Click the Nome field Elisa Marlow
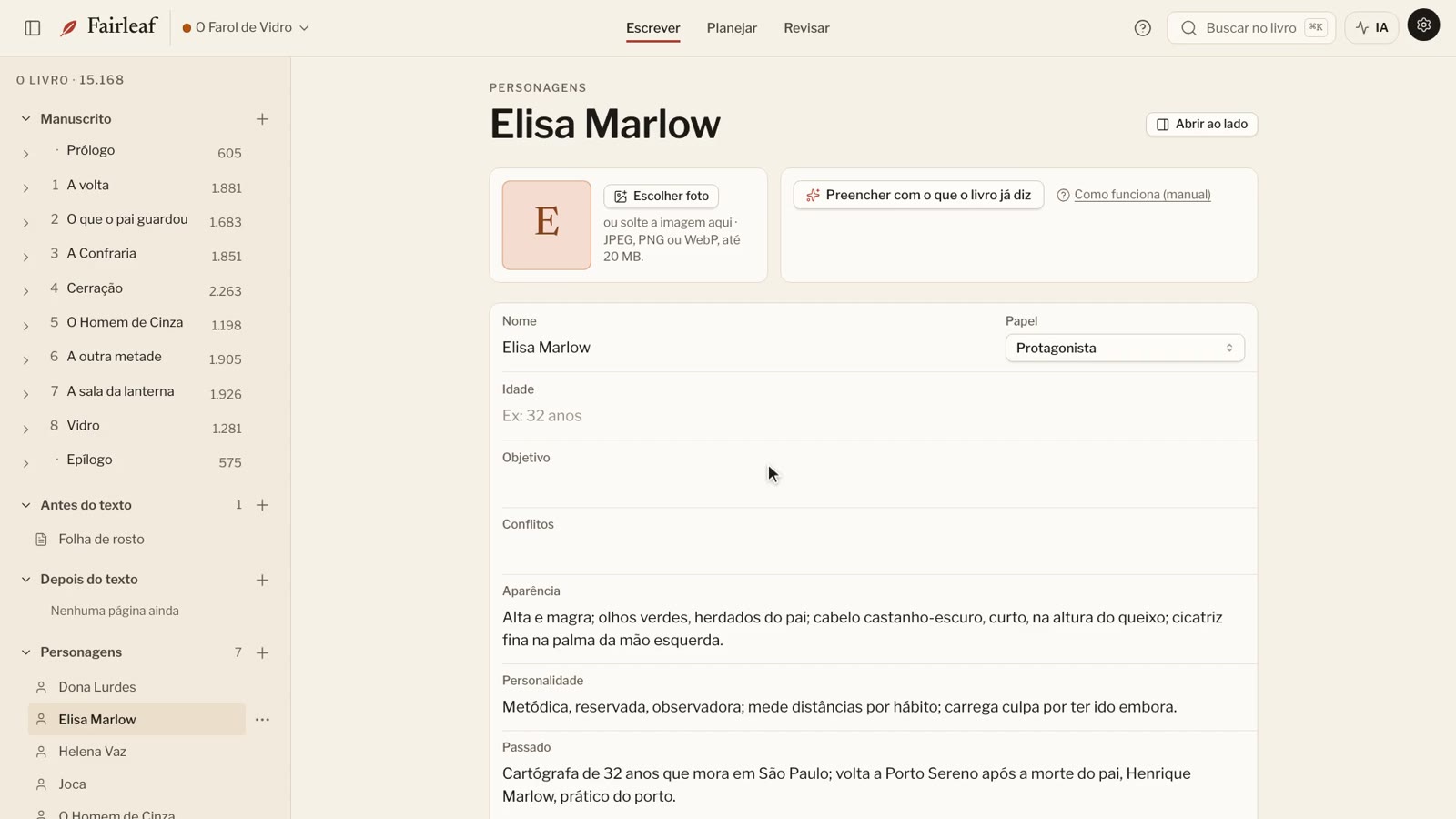Image resolution: width=1456 pixels, height=819 pixels. point(746,348)
